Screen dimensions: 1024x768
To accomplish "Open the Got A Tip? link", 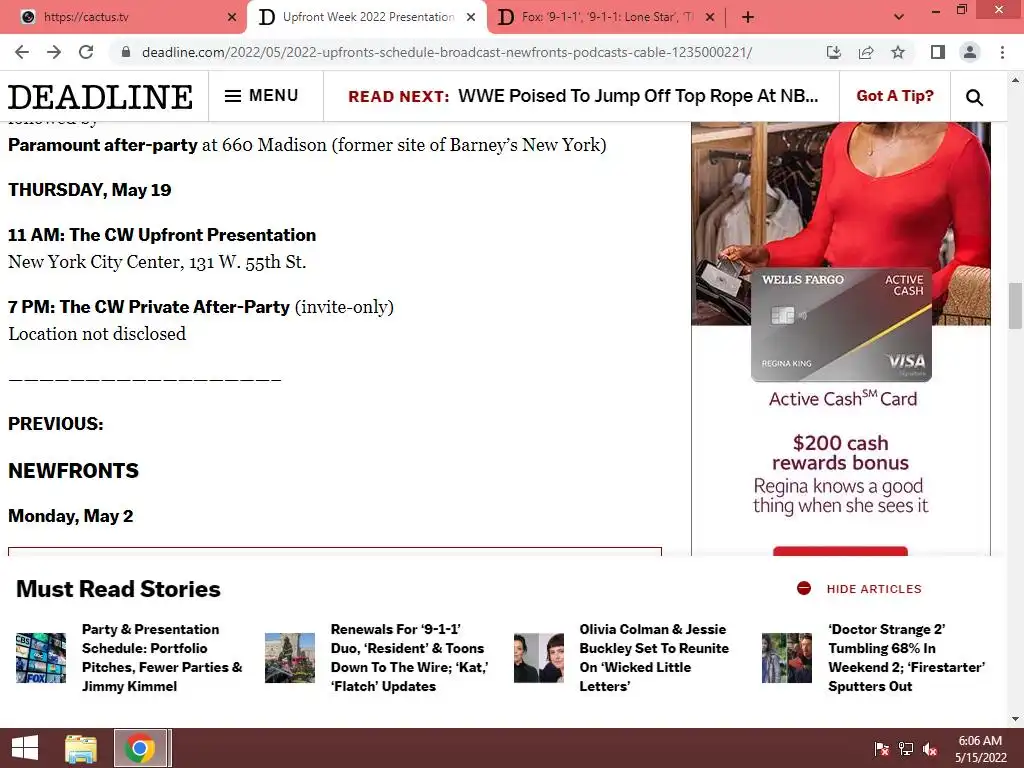I will [895, 96].
